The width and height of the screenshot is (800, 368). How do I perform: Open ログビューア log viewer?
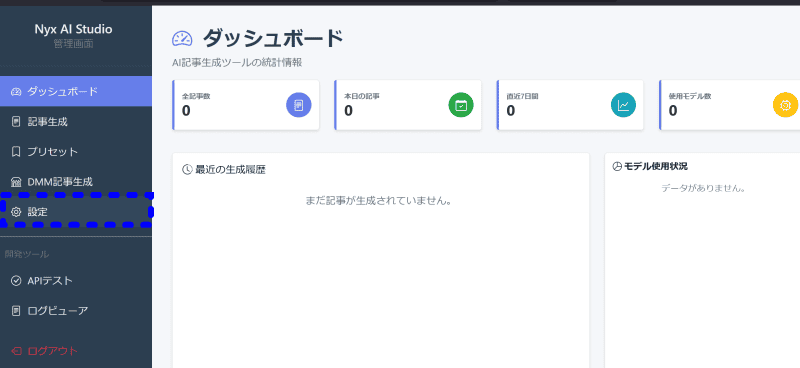pyautogui.click(x=76, y=310)
